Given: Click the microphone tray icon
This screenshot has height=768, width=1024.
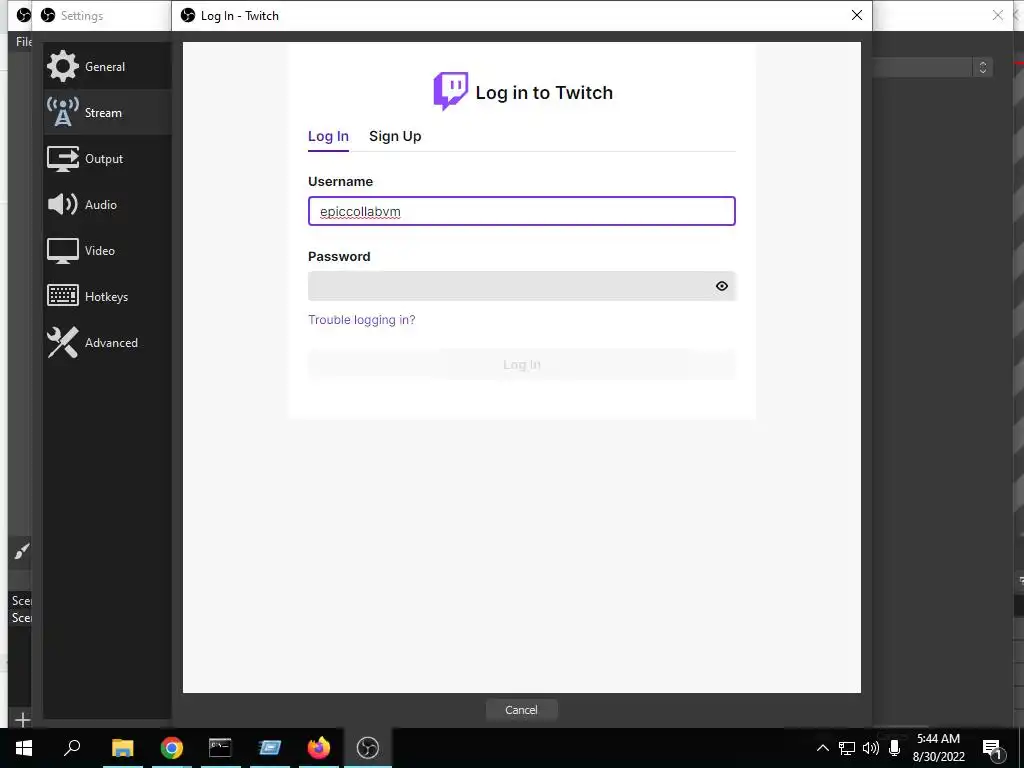Looking at the screenshot, I should [895, 748].
